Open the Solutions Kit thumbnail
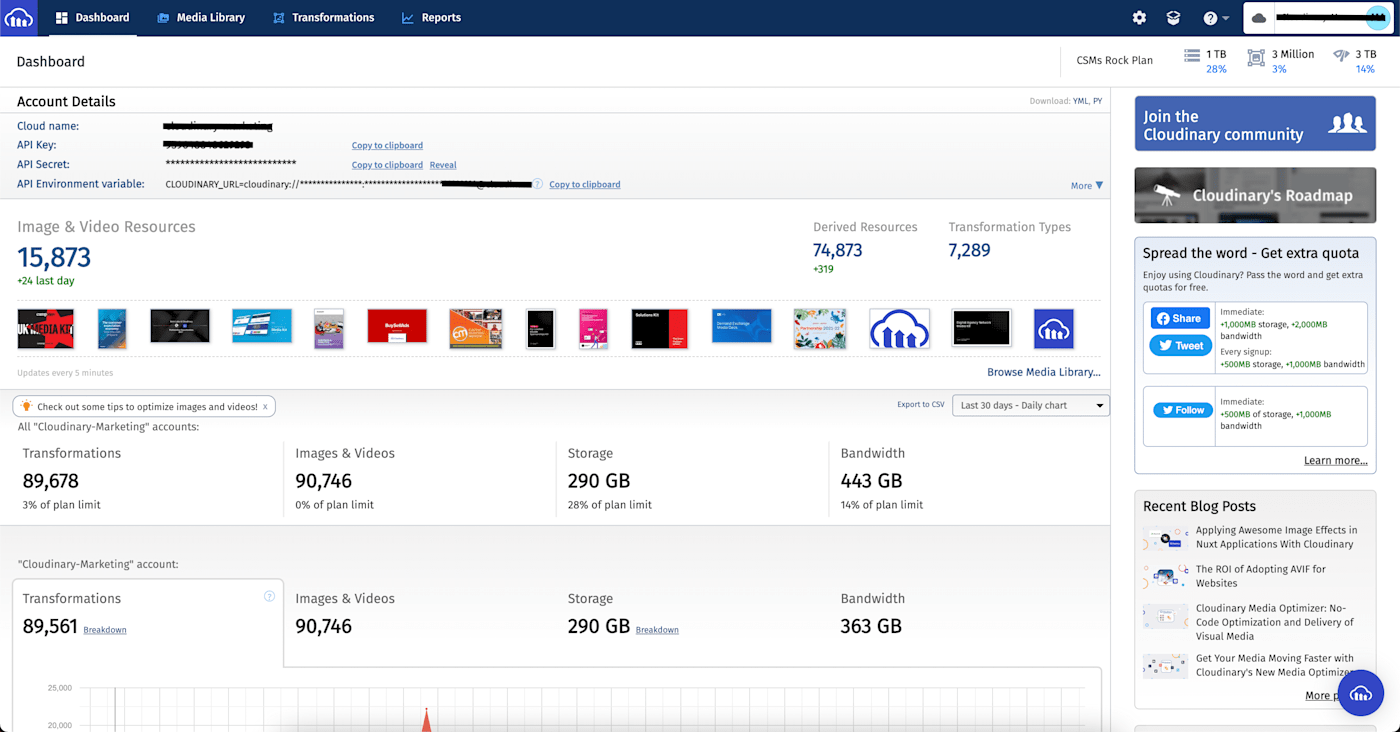This screenshot has height=732, width=1400. tap(659, 328)
